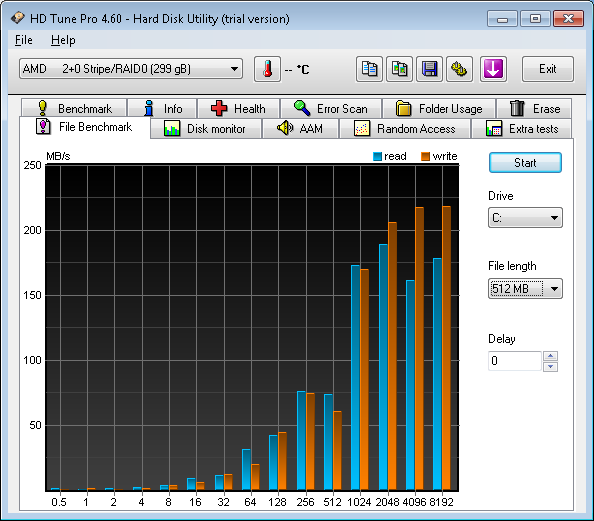Switch to the Erase tab
The width and height of the screenshot is (594, 521).
[534, 108]
